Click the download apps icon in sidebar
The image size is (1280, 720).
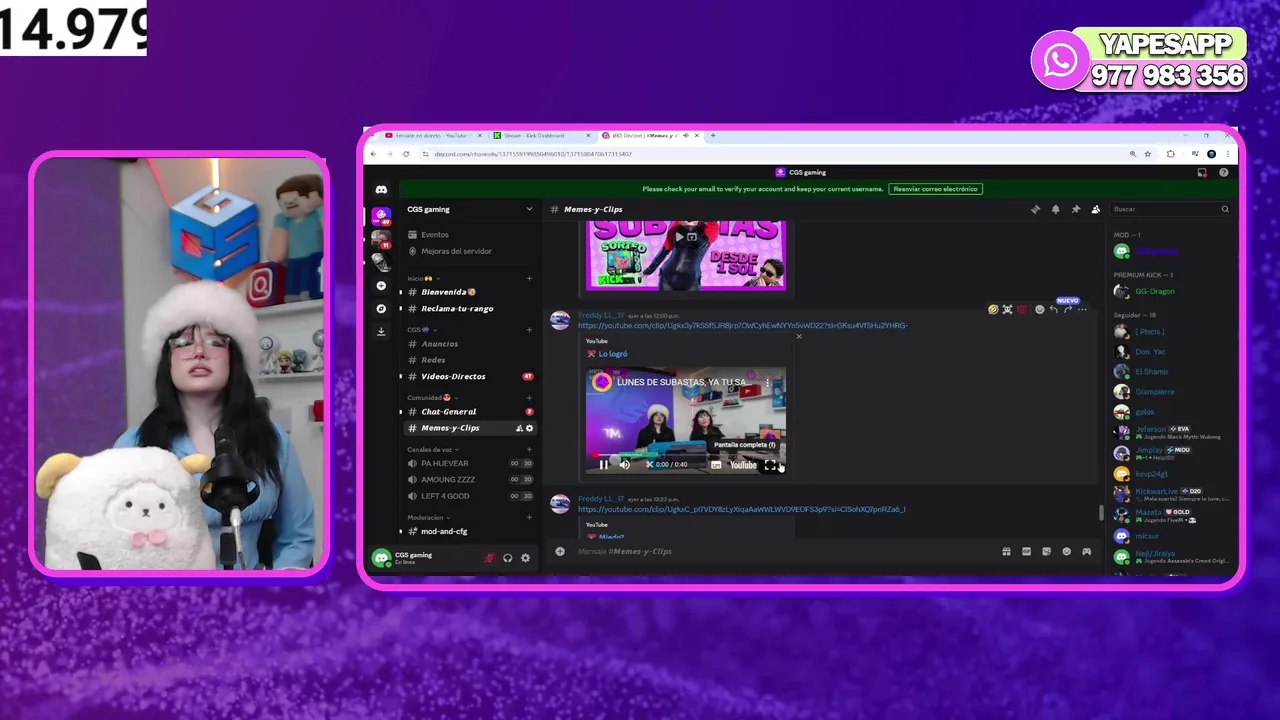click(x=381, y=331)
